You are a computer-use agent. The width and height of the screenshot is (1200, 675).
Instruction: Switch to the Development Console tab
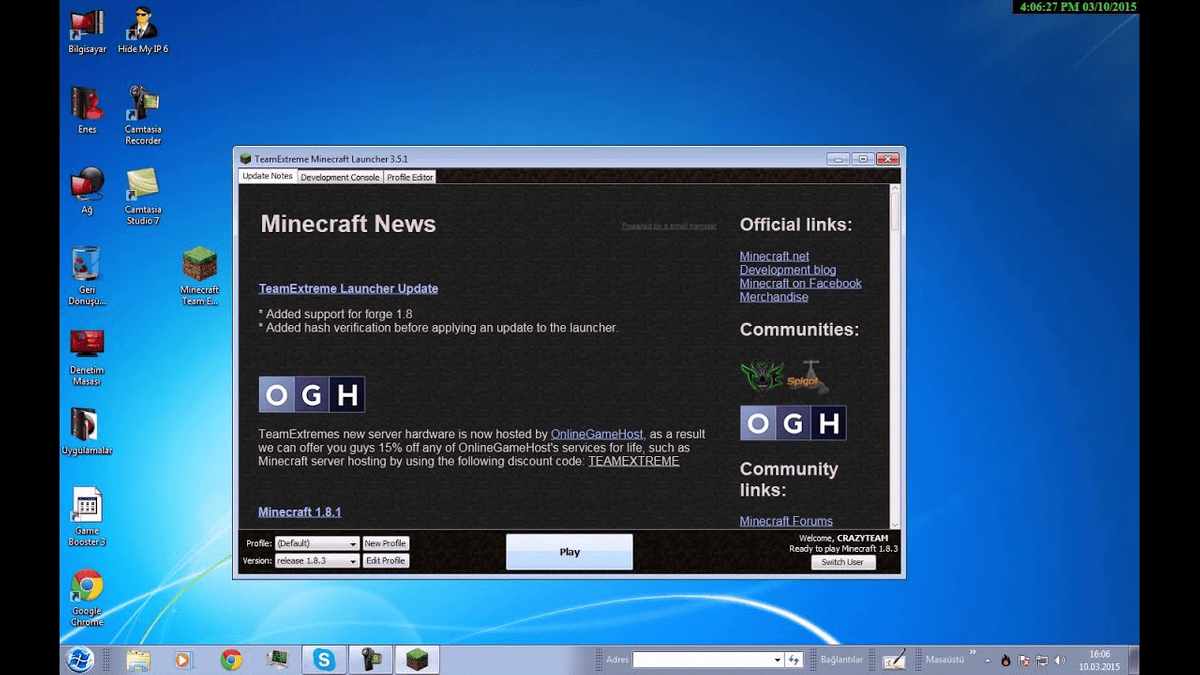340,176
